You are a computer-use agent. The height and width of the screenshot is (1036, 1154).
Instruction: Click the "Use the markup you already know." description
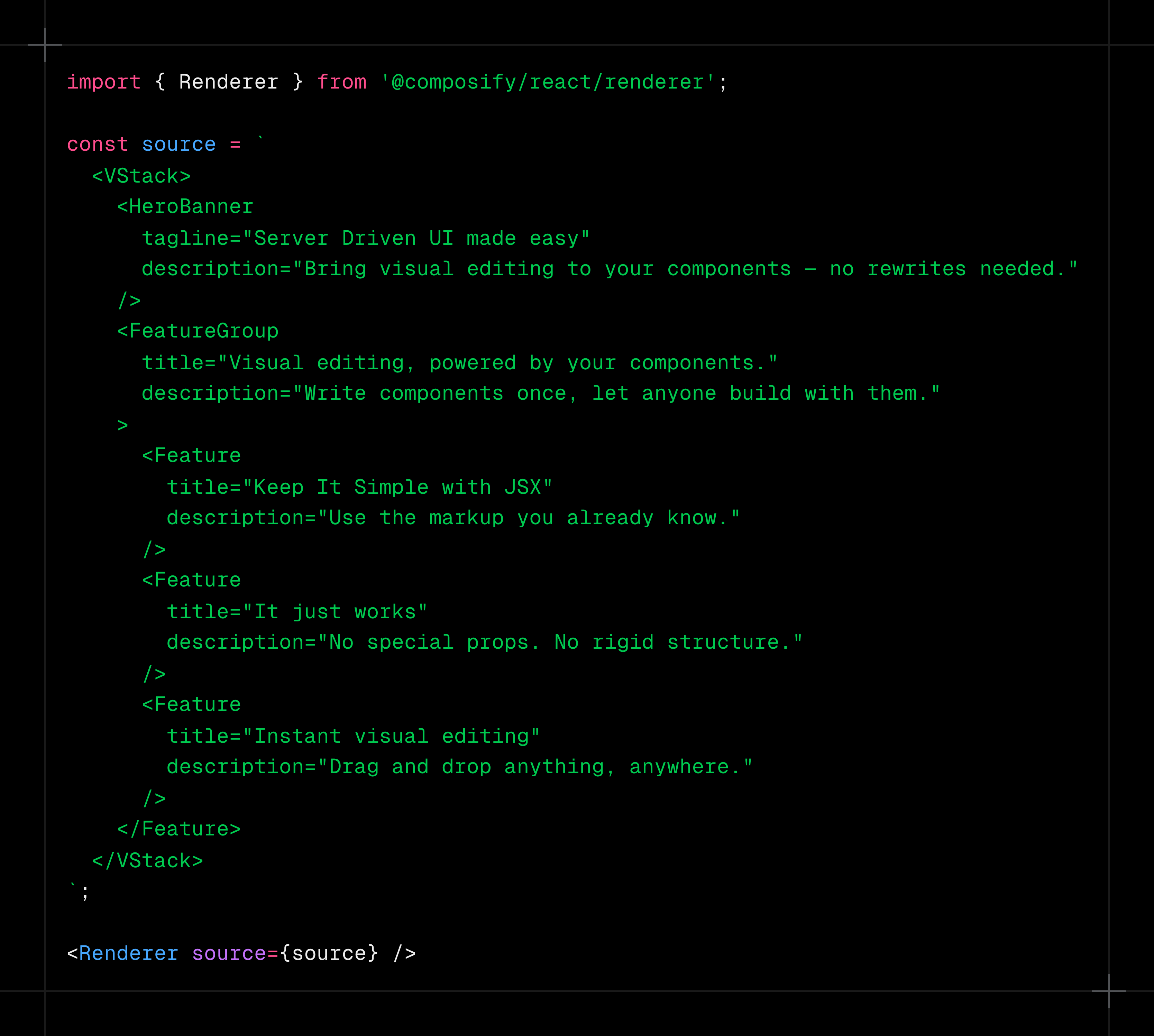[452, 518]
